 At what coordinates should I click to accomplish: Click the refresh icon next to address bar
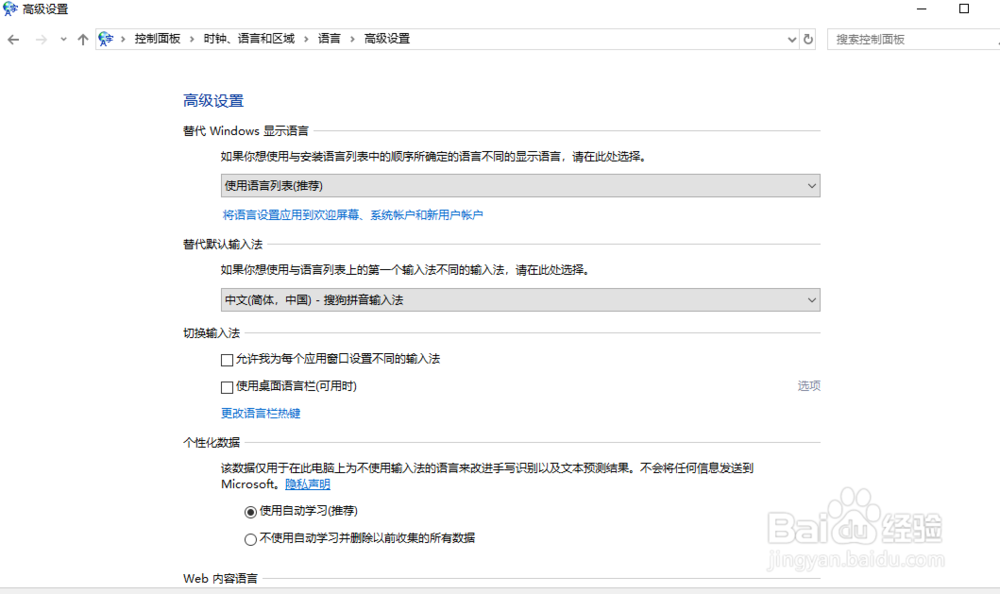tap(808, 38)
